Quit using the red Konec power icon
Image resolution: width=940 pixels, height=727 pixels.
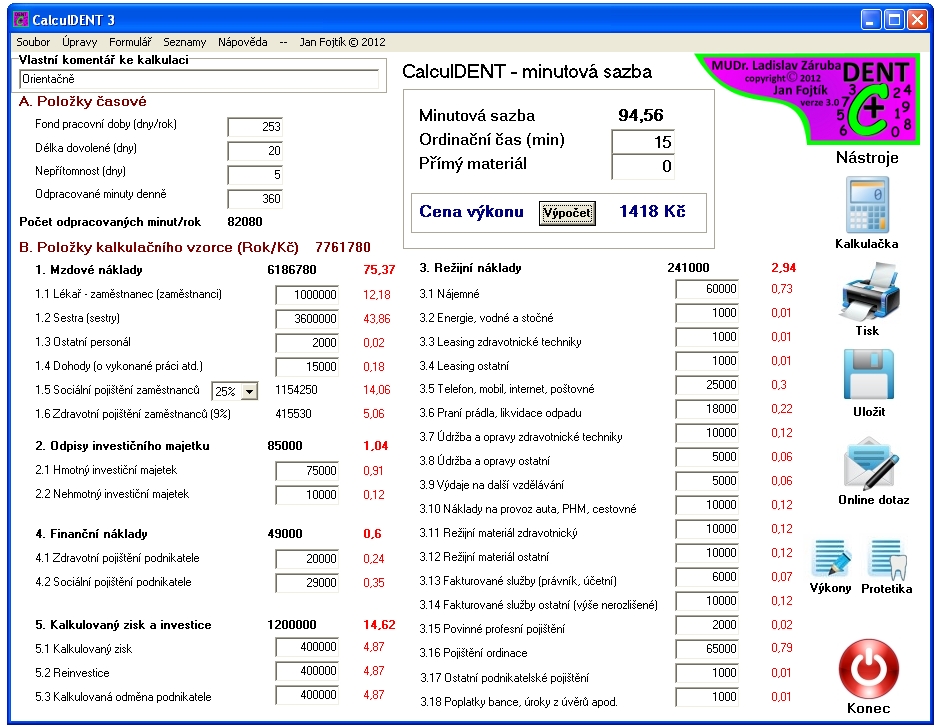(869, 668)
